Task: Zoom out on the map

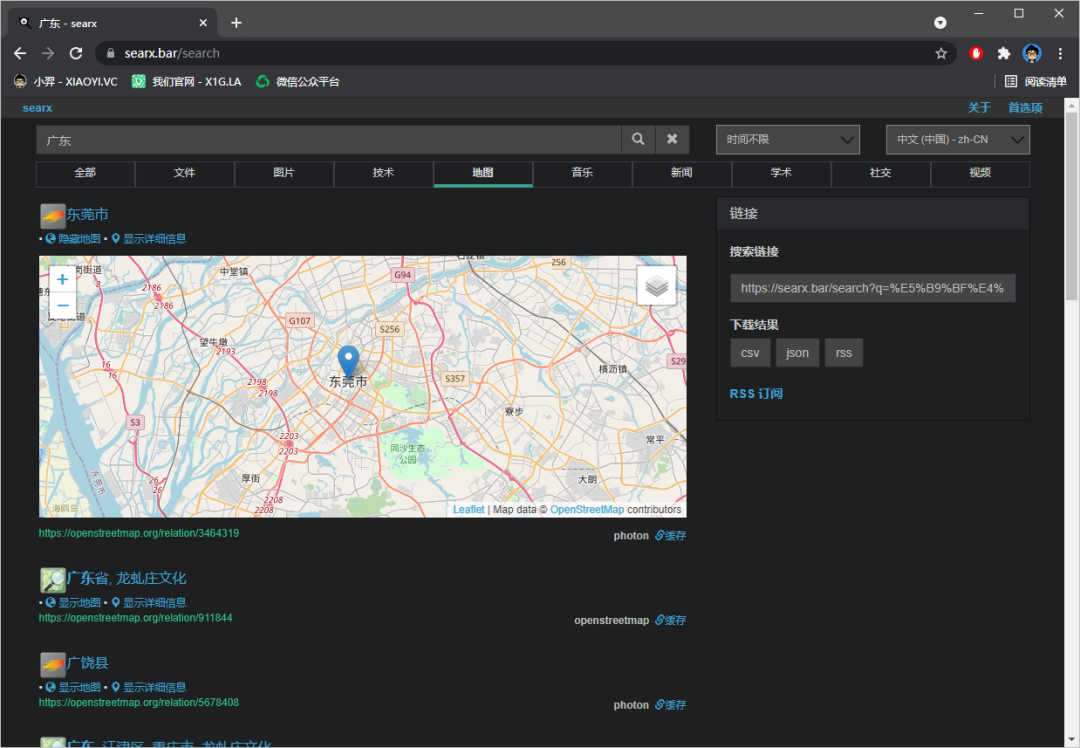Action: click(x=62, y=305)
